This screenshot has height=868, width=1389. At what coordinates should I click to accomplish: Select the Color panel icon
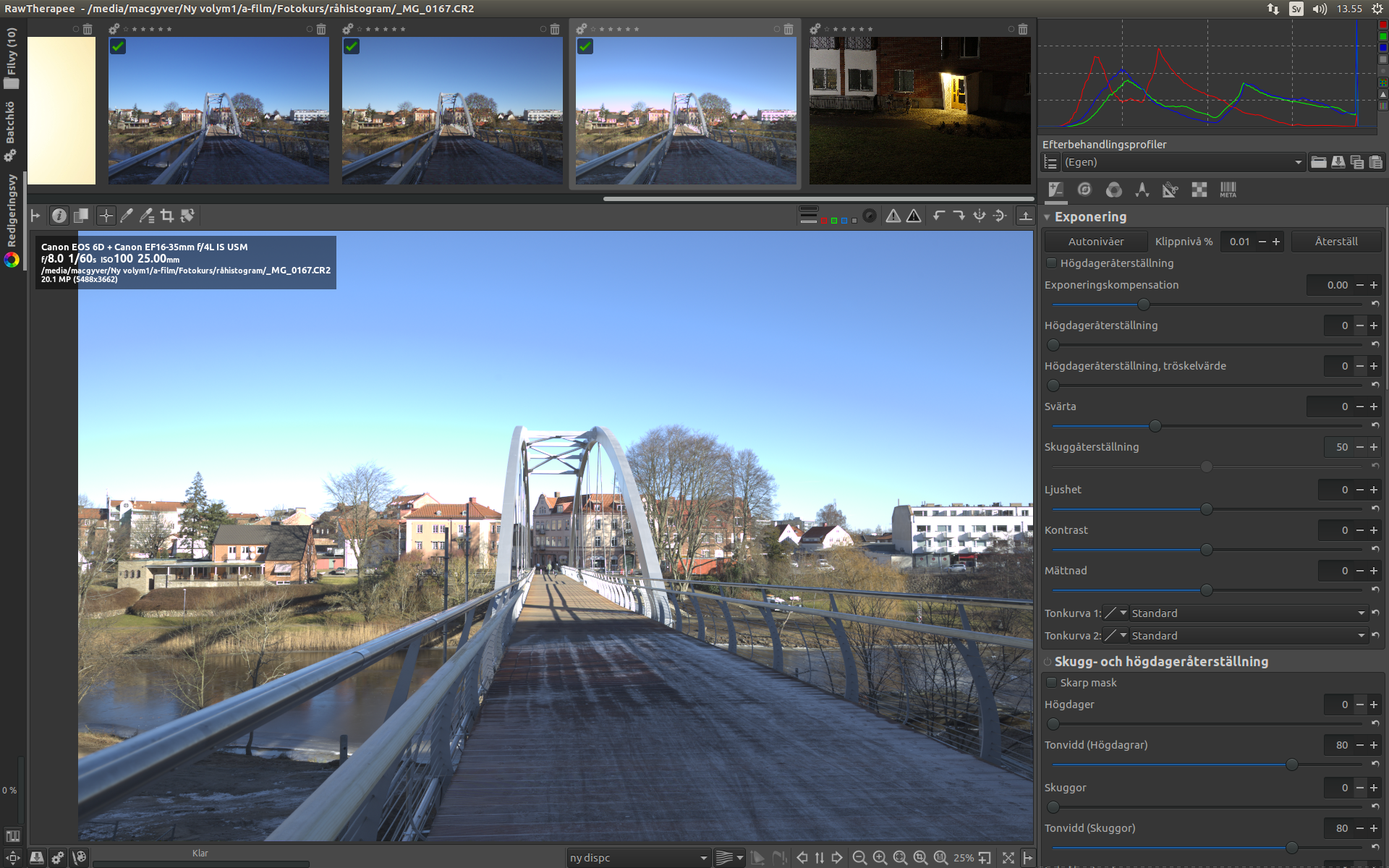coord(1113,190)
